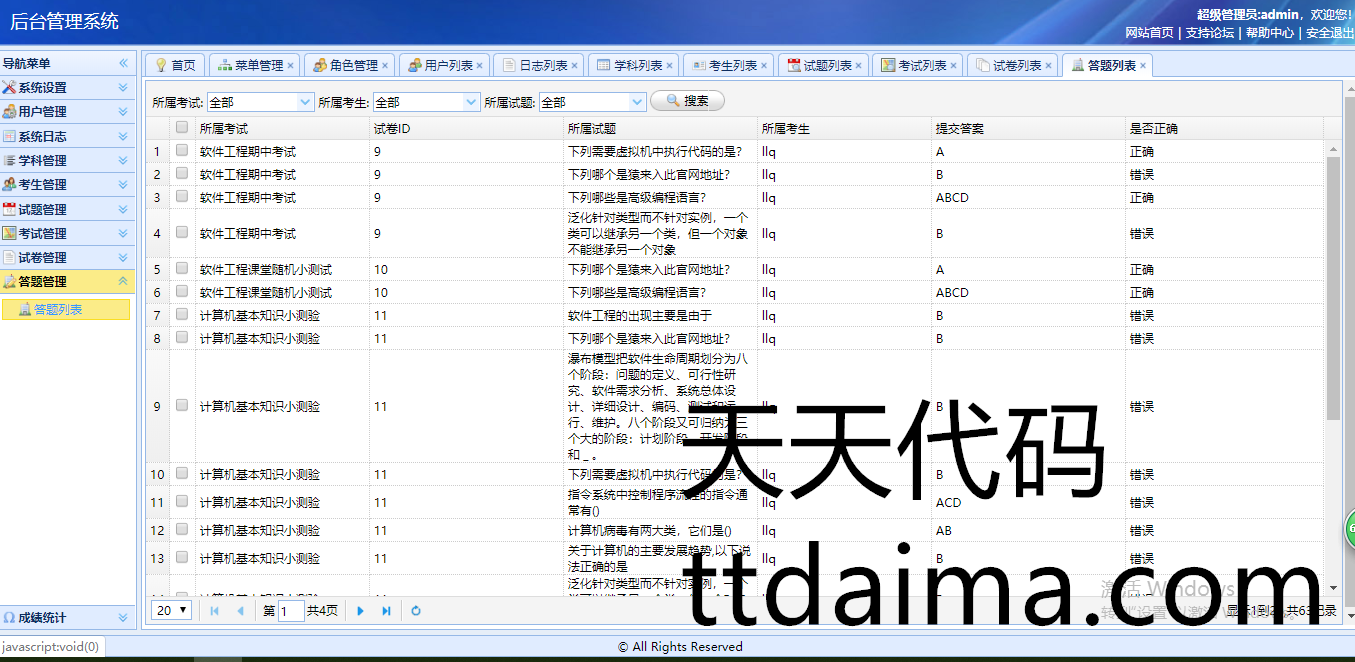Image resolution: width=1355 pixels, height=662 pixels.
Task: Switch to the 首页 tab
Action: coord(175,66)
